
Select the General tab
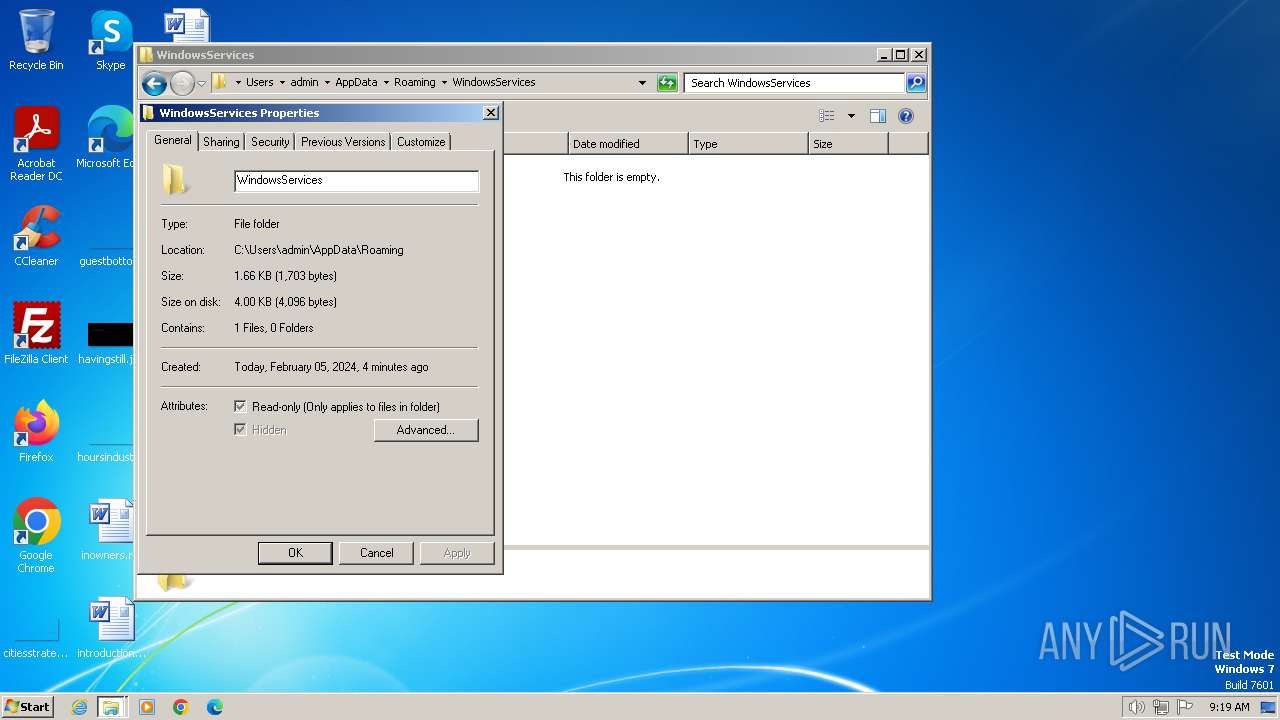click(x=172, y=140)
